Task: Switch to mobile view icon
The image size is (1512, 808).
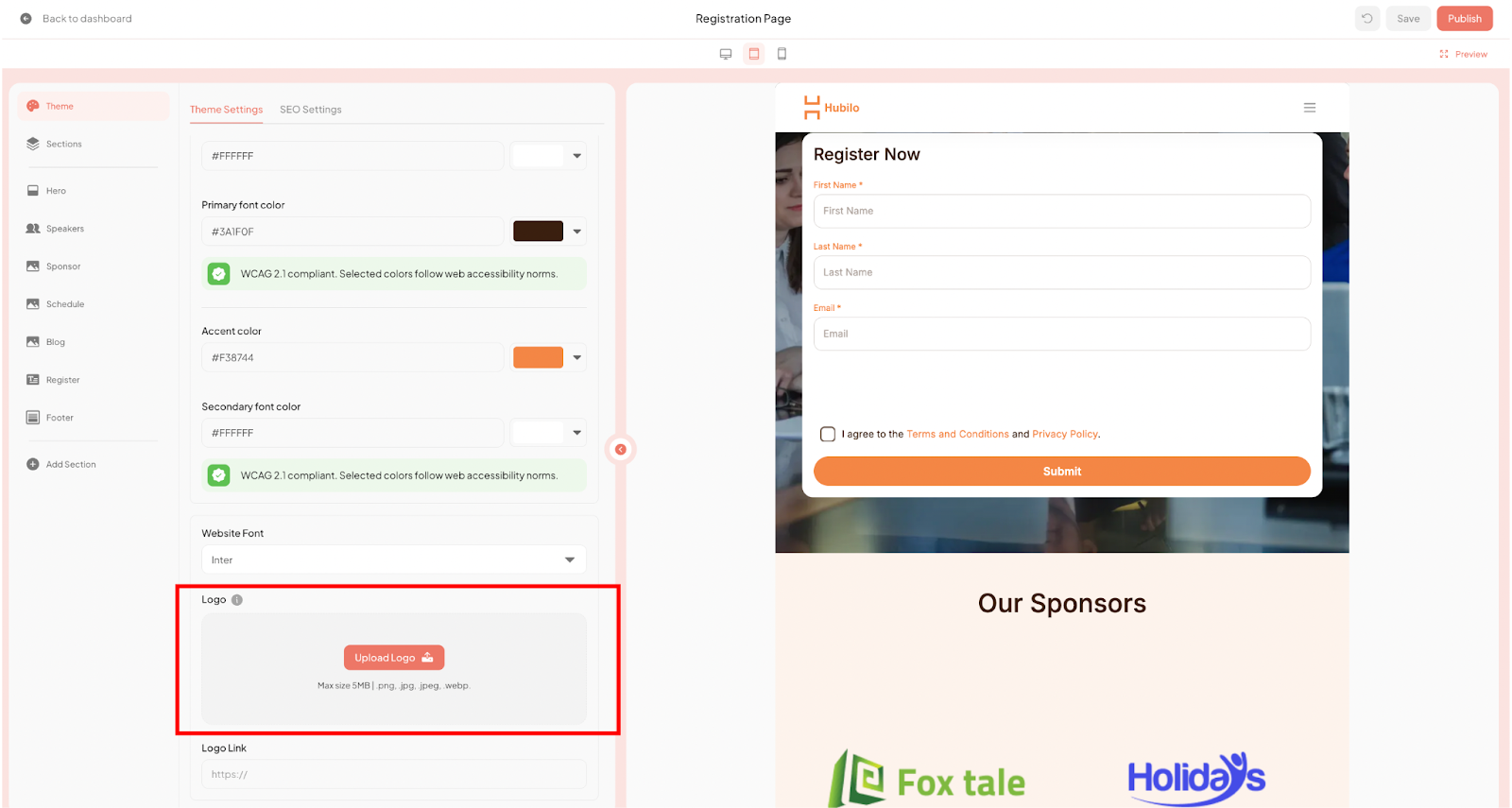Action: click(782, 54)
